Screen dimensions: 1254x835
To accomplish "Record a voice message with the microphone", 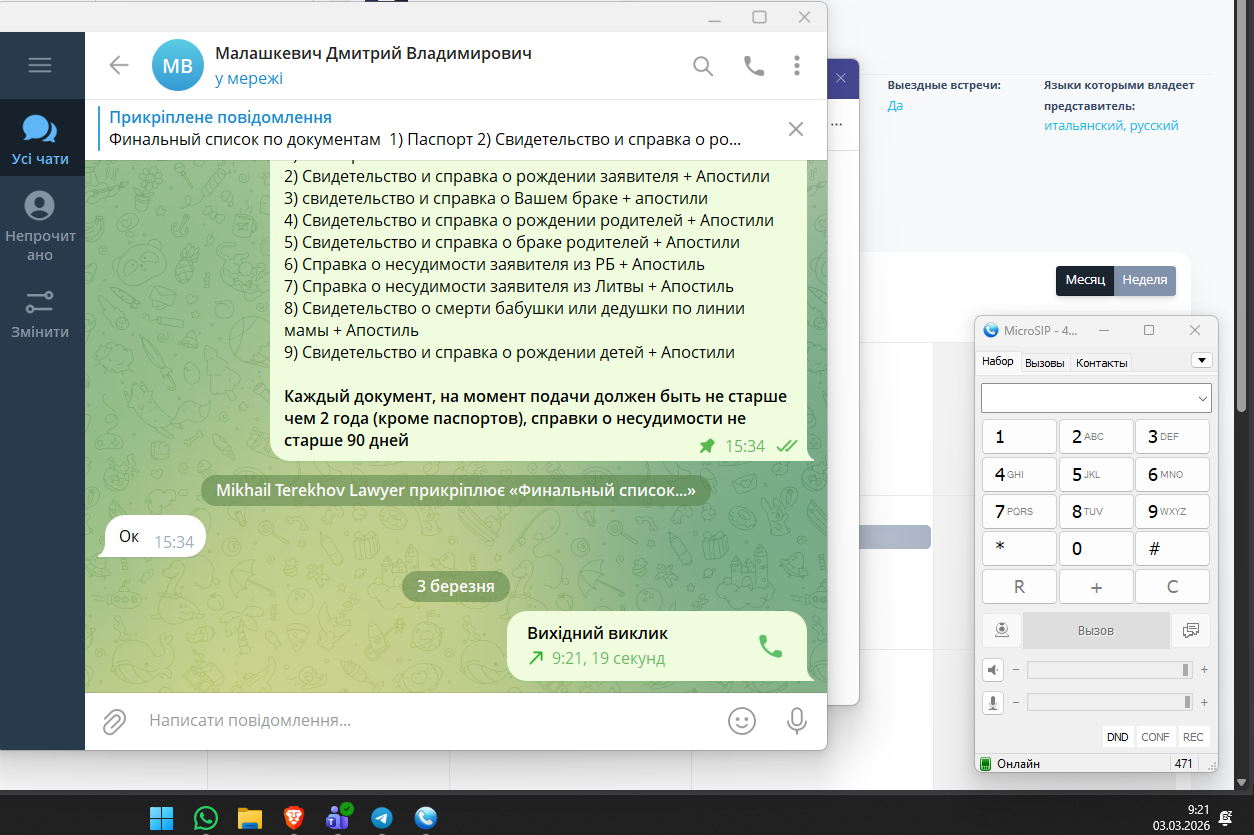I will (797, 721).
